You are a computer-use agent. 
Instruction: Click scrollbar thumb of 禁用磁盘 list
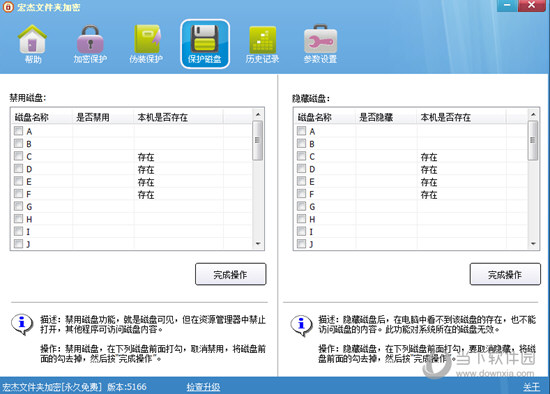258,140
